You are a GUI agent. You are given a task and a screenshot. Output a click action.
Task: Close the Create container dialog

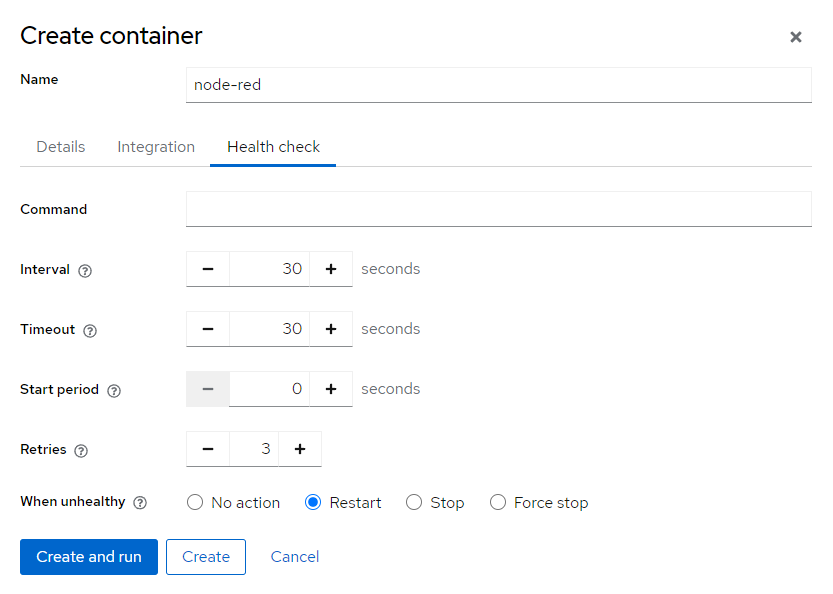pos(796,37)
